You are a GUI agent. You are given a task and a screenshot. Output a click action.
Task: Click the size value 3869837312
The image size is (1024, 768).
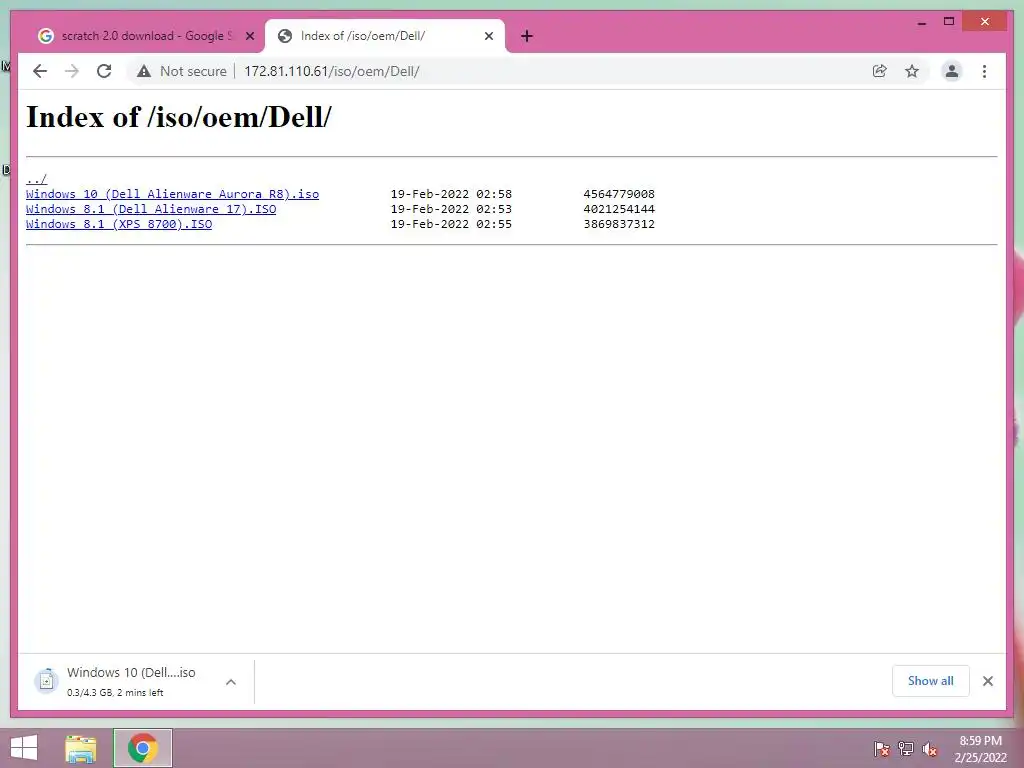[619, 224]
